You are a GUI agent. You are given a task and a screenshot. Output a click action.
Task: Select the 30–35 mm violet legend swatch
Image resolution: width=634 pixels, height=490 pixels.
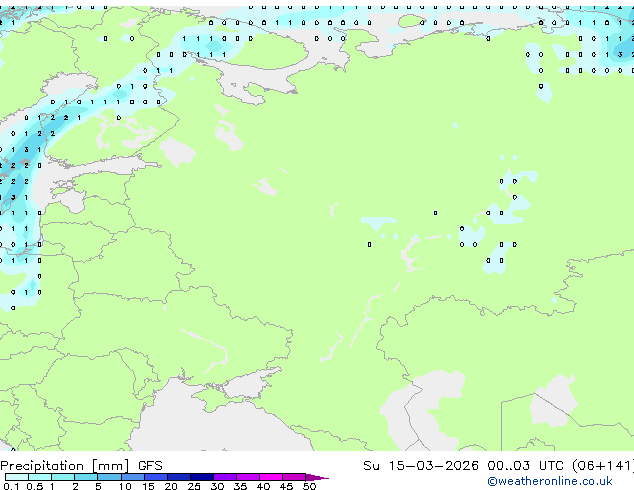225,477
